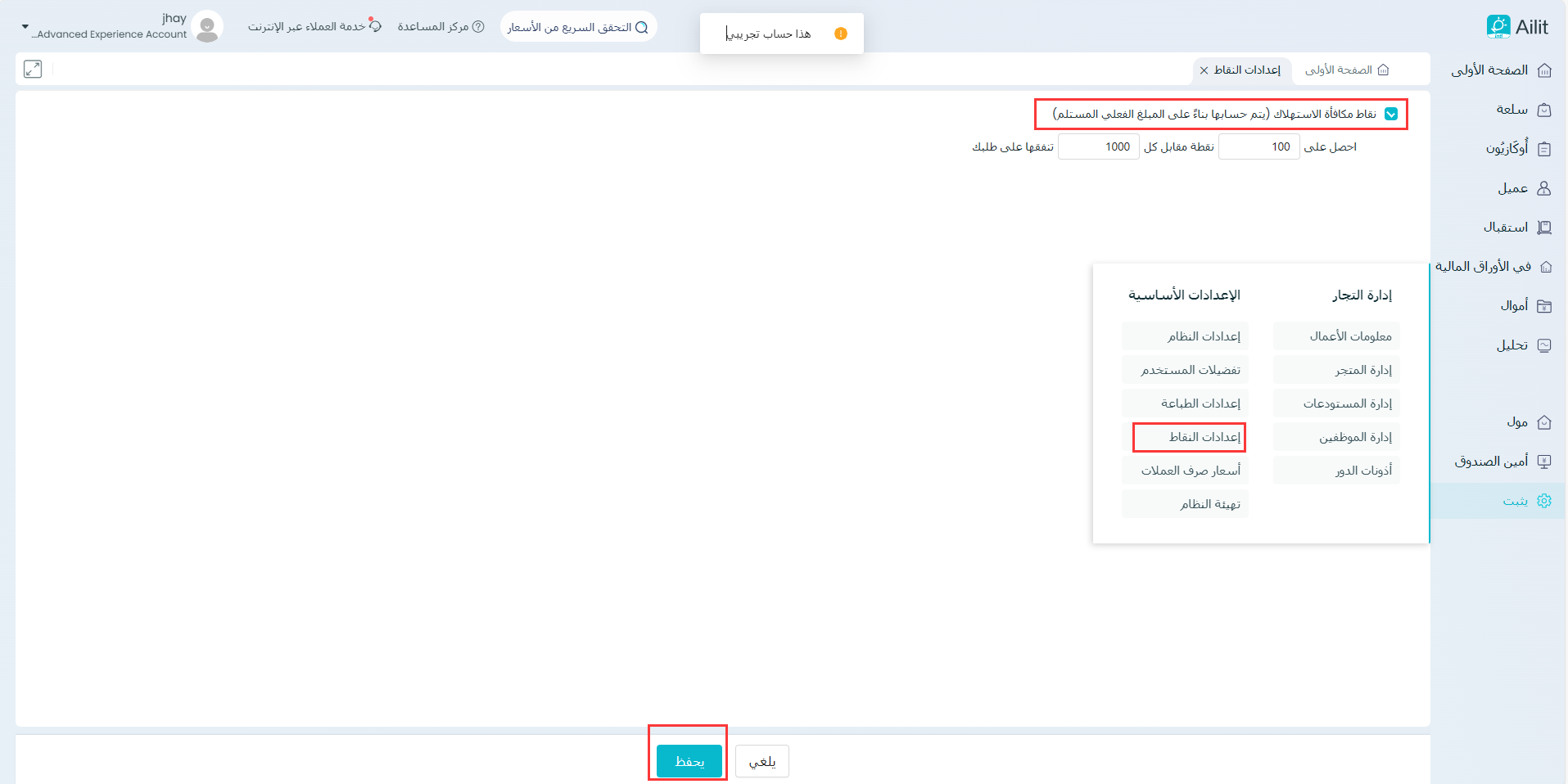Open the quick price check search box

coord(578,27)
